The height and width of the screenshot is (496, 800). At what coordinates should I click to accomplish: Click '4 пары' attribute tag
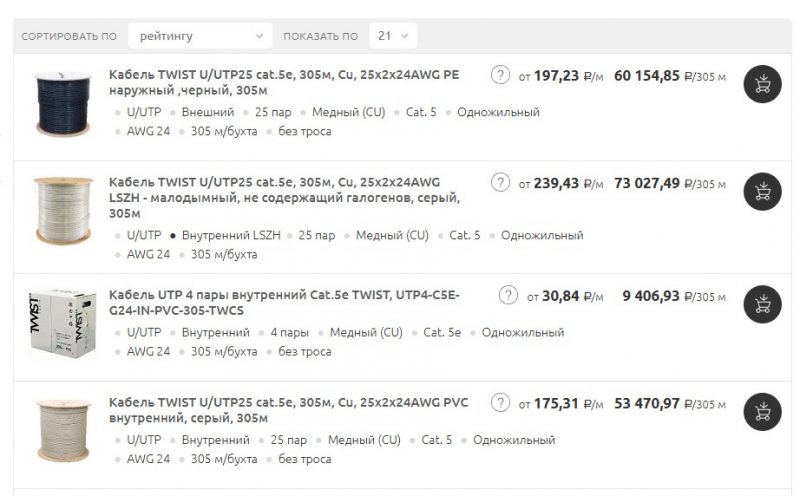pos(289,333)
